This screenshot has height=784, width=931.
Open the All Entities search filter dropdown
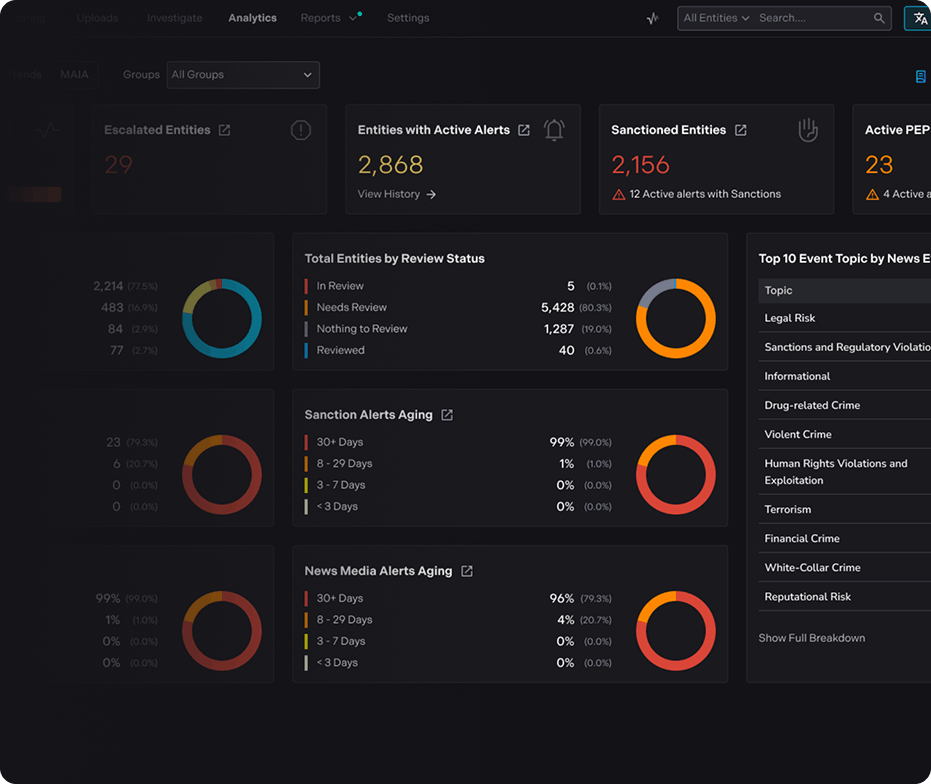pyautogui.click(x=716, y=18)
